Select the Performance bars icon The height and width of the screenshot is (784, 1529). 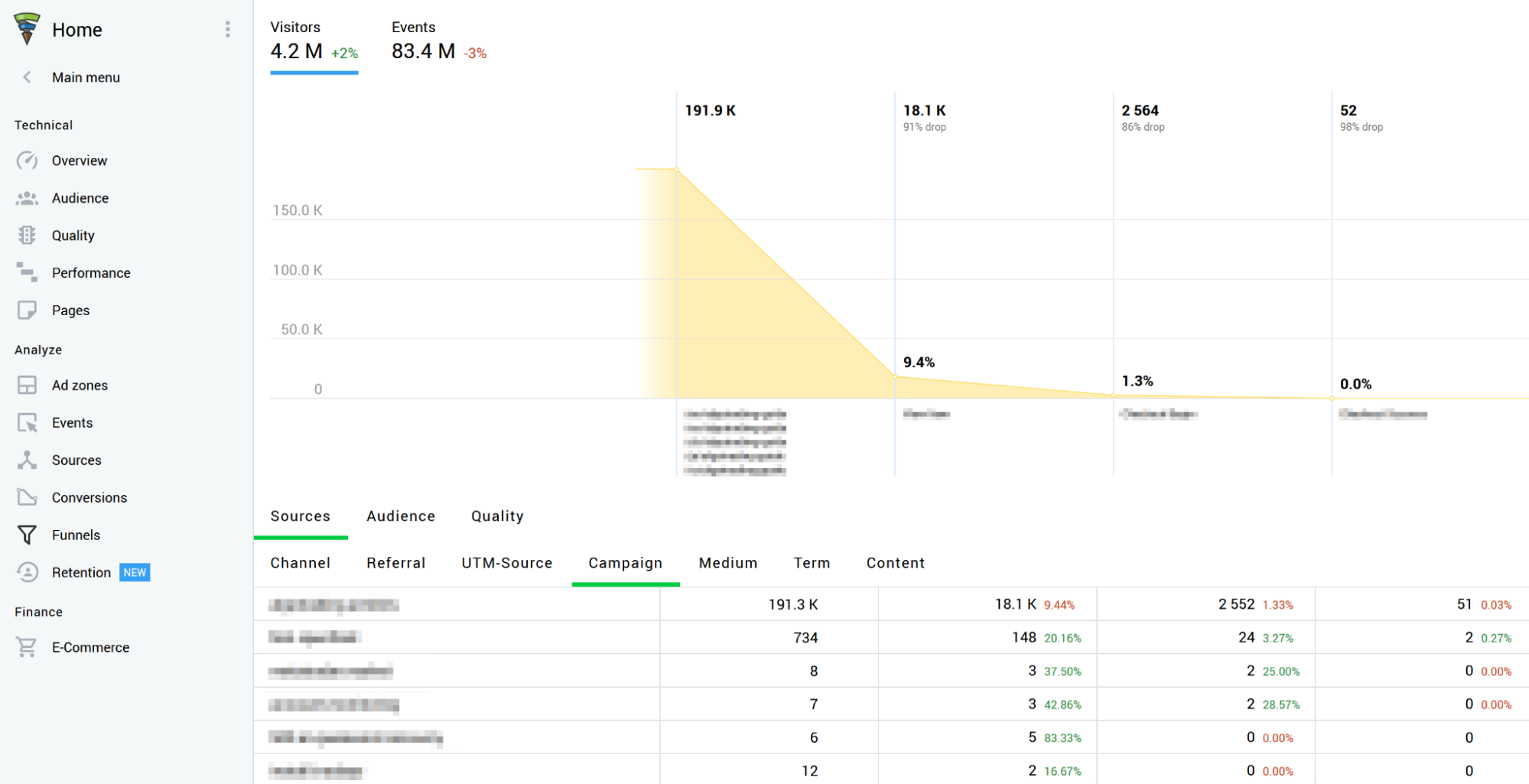coord(27,272)
